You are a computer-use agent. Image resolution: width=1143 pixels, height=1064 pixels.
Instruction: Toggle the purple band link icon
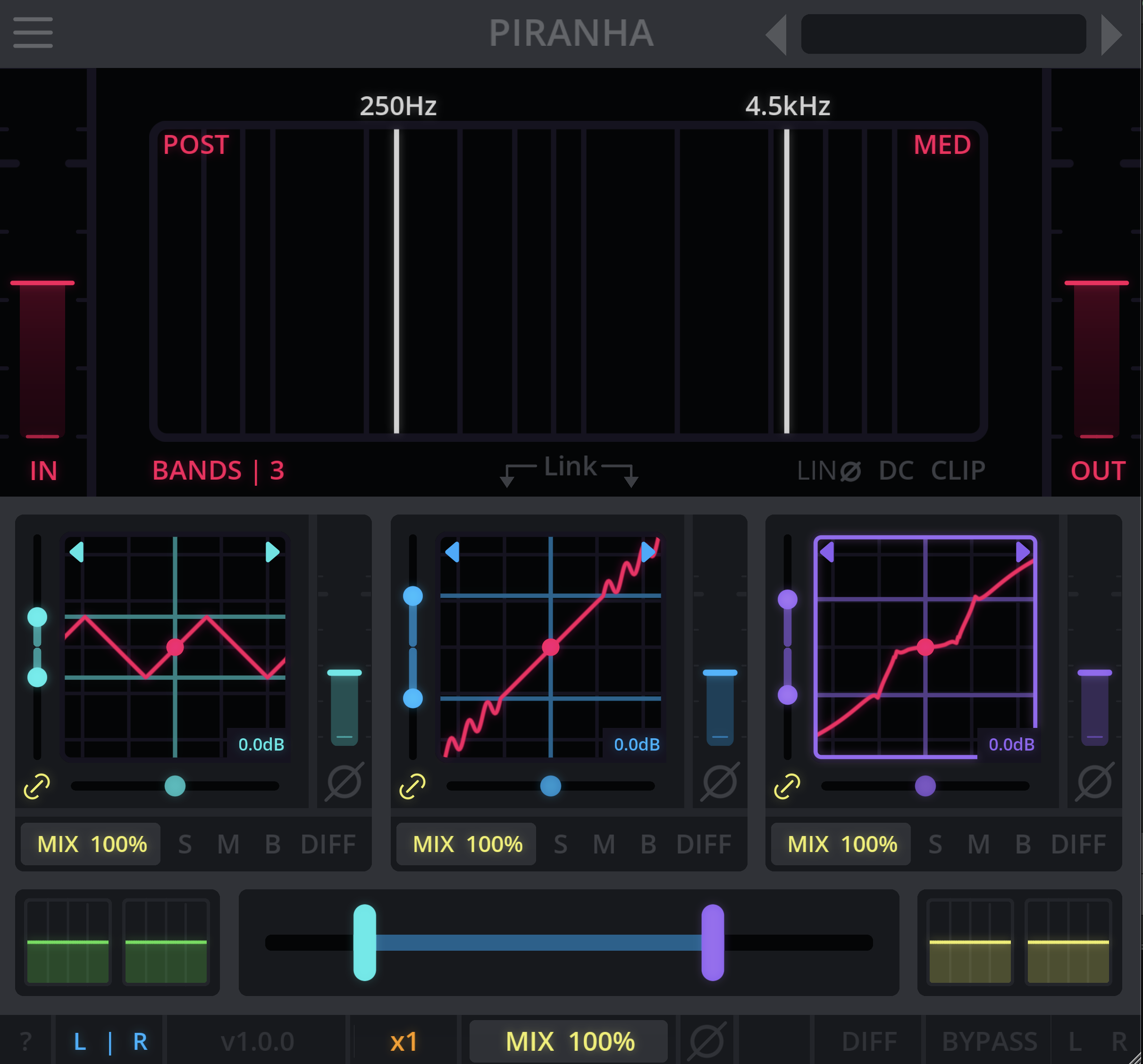787,786
